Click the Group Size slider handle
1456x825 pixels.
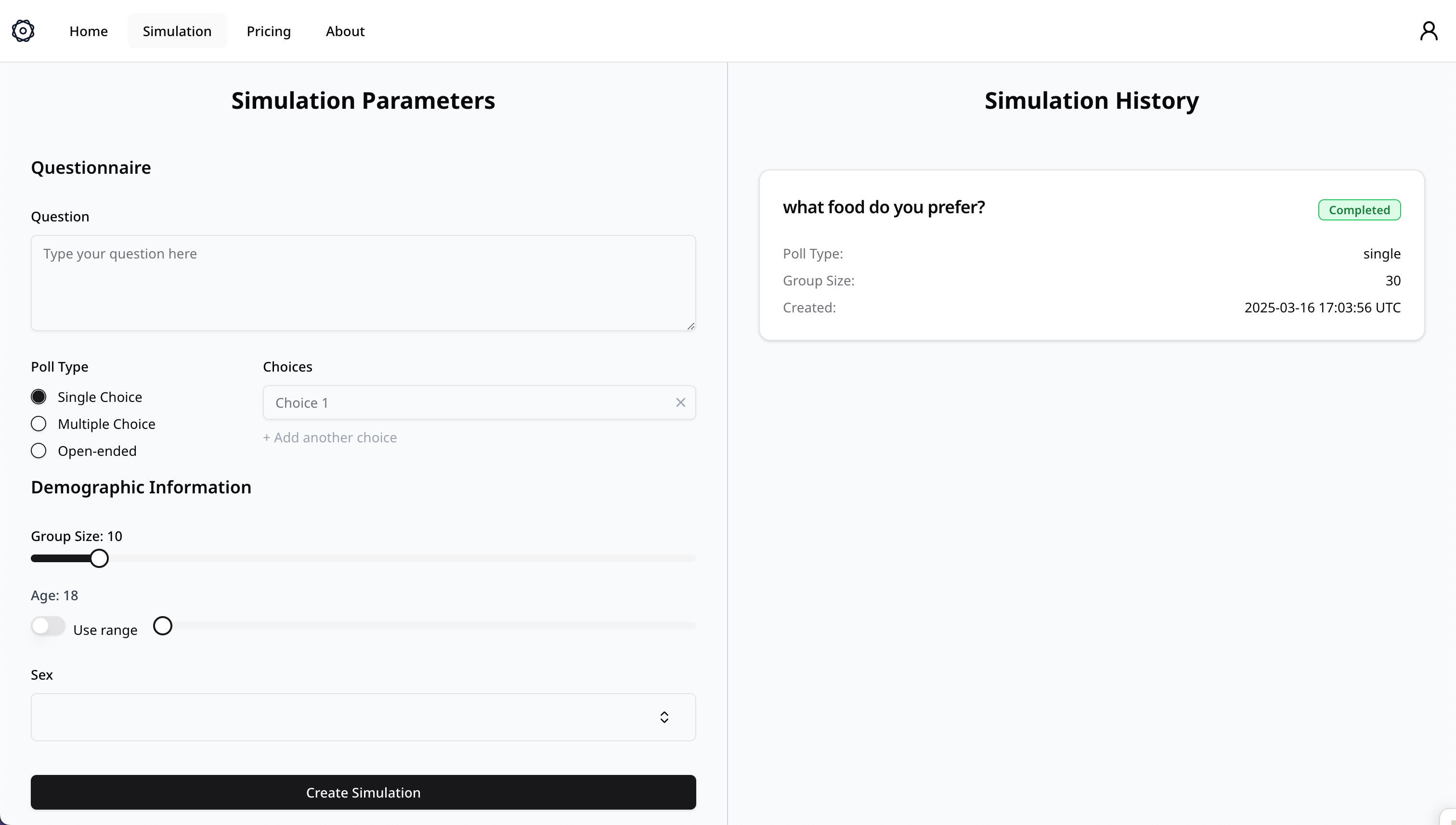pos(99,558)
